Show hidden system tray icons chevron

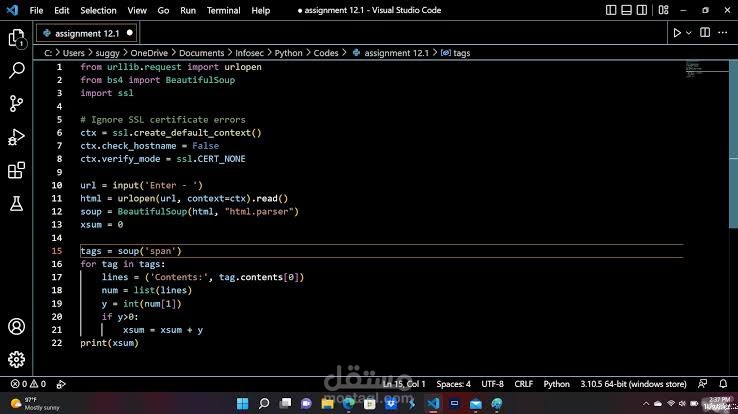point(646,403)
